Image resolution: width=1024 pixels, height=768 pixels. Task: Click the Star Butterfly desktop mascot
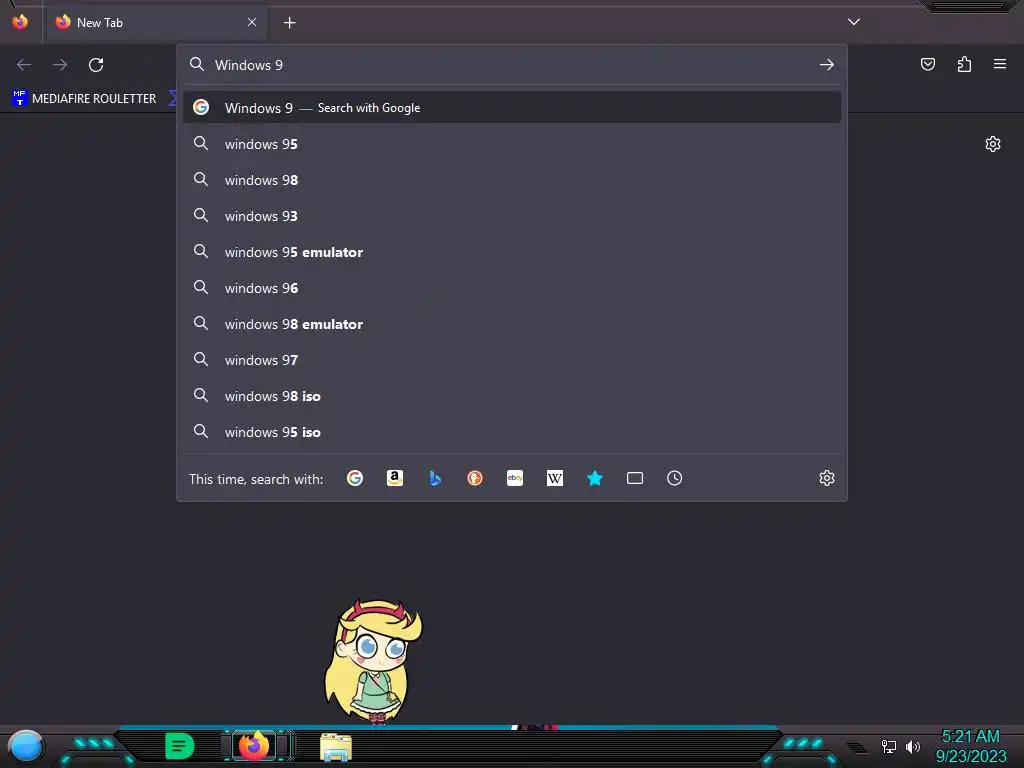pos(374,661)
